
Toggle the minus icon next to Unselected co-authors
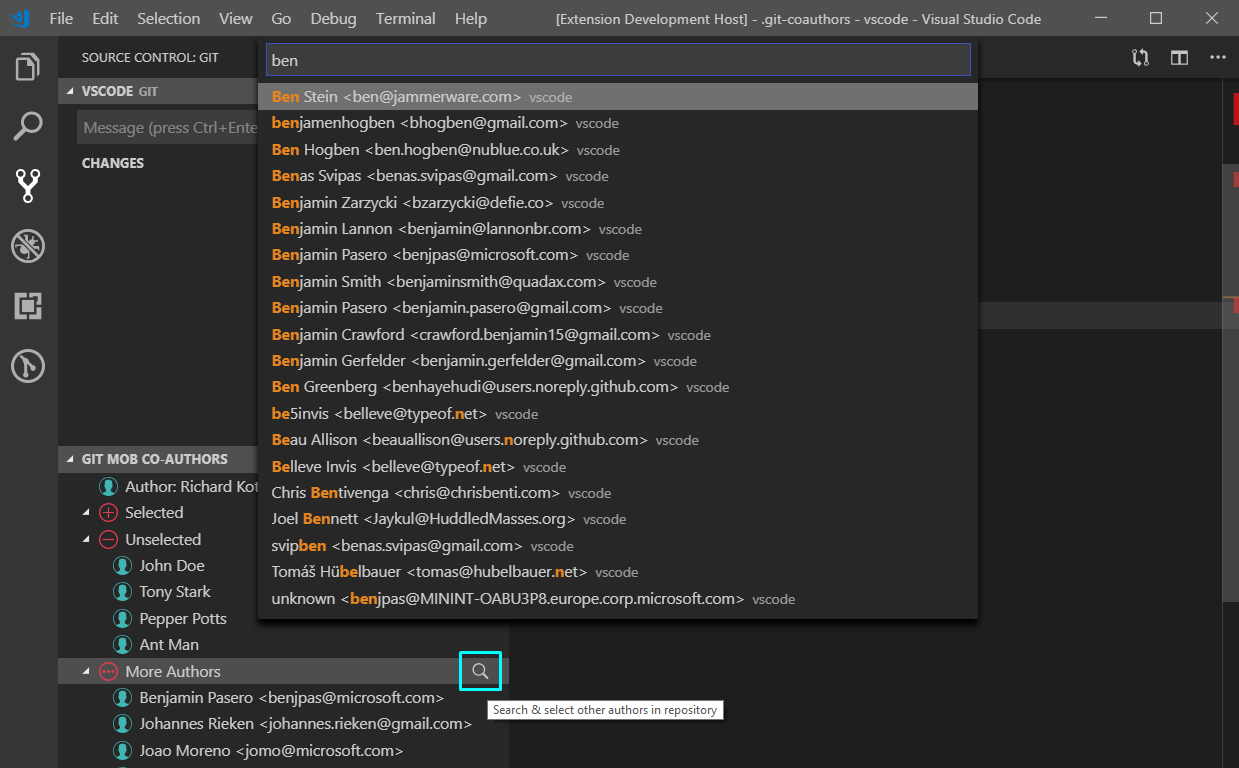108,539
